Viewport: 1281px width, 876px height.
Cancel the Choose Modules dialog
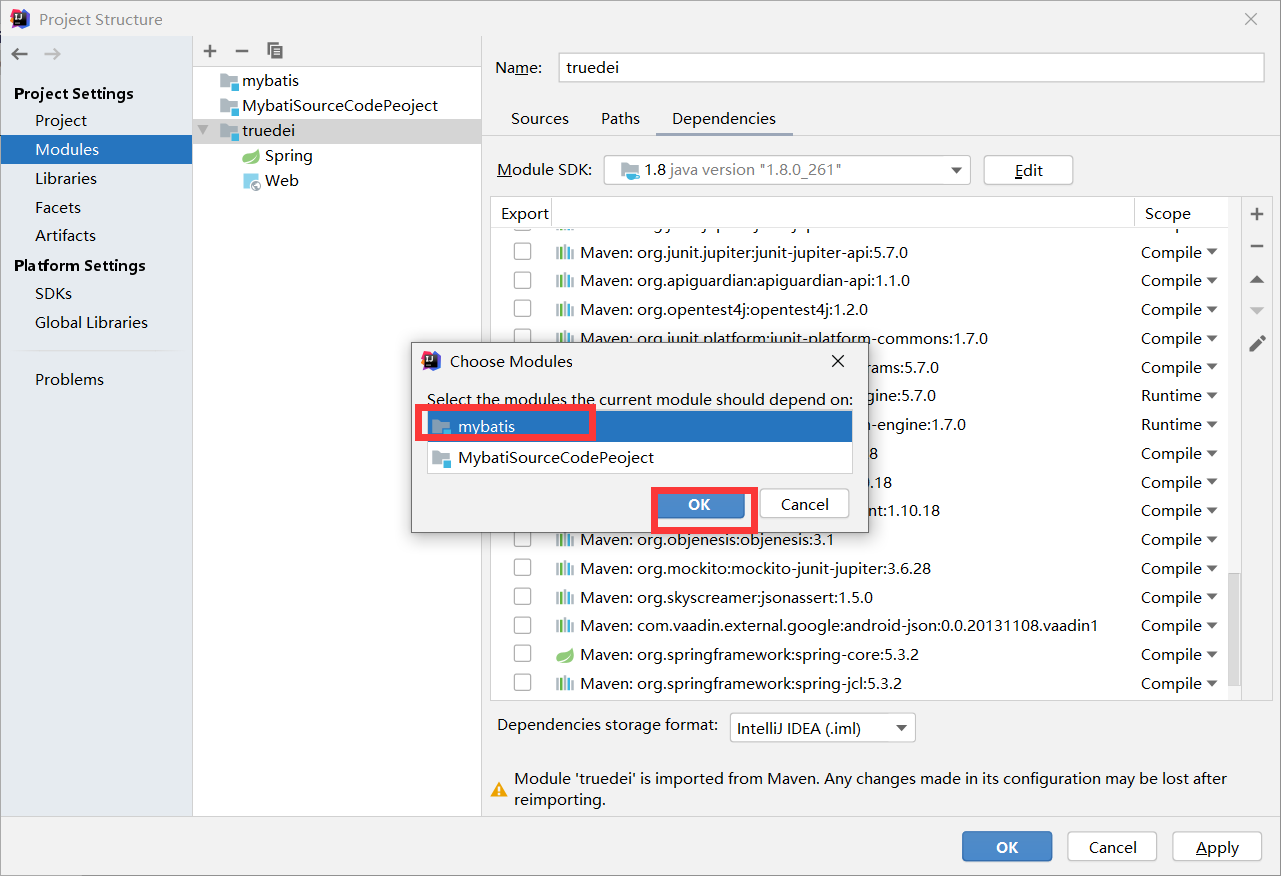(x=805, y=504)
